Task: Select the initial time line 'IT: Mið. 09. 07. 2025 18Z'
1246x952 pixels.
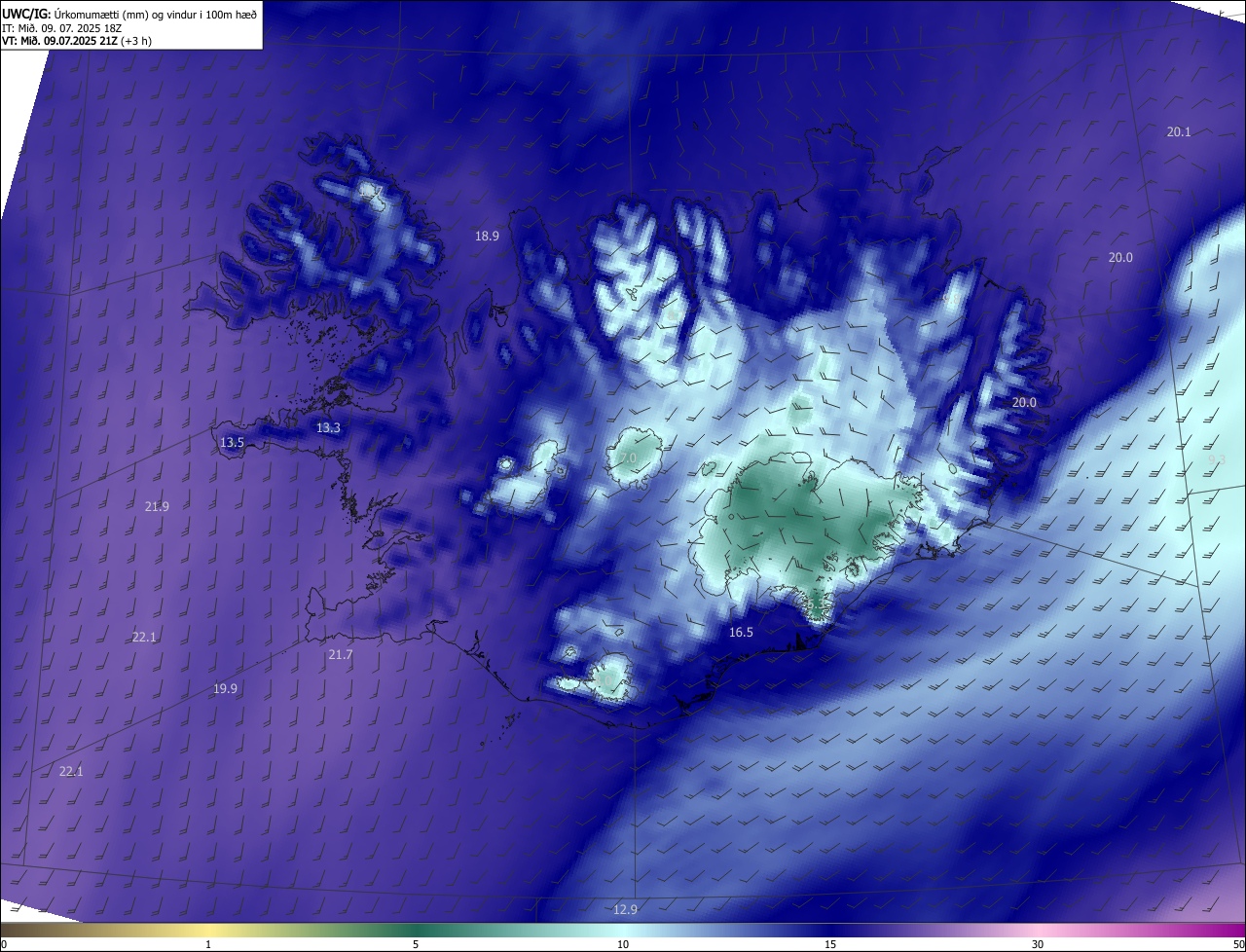Action: pyautogui.click(x=61, y=27)
